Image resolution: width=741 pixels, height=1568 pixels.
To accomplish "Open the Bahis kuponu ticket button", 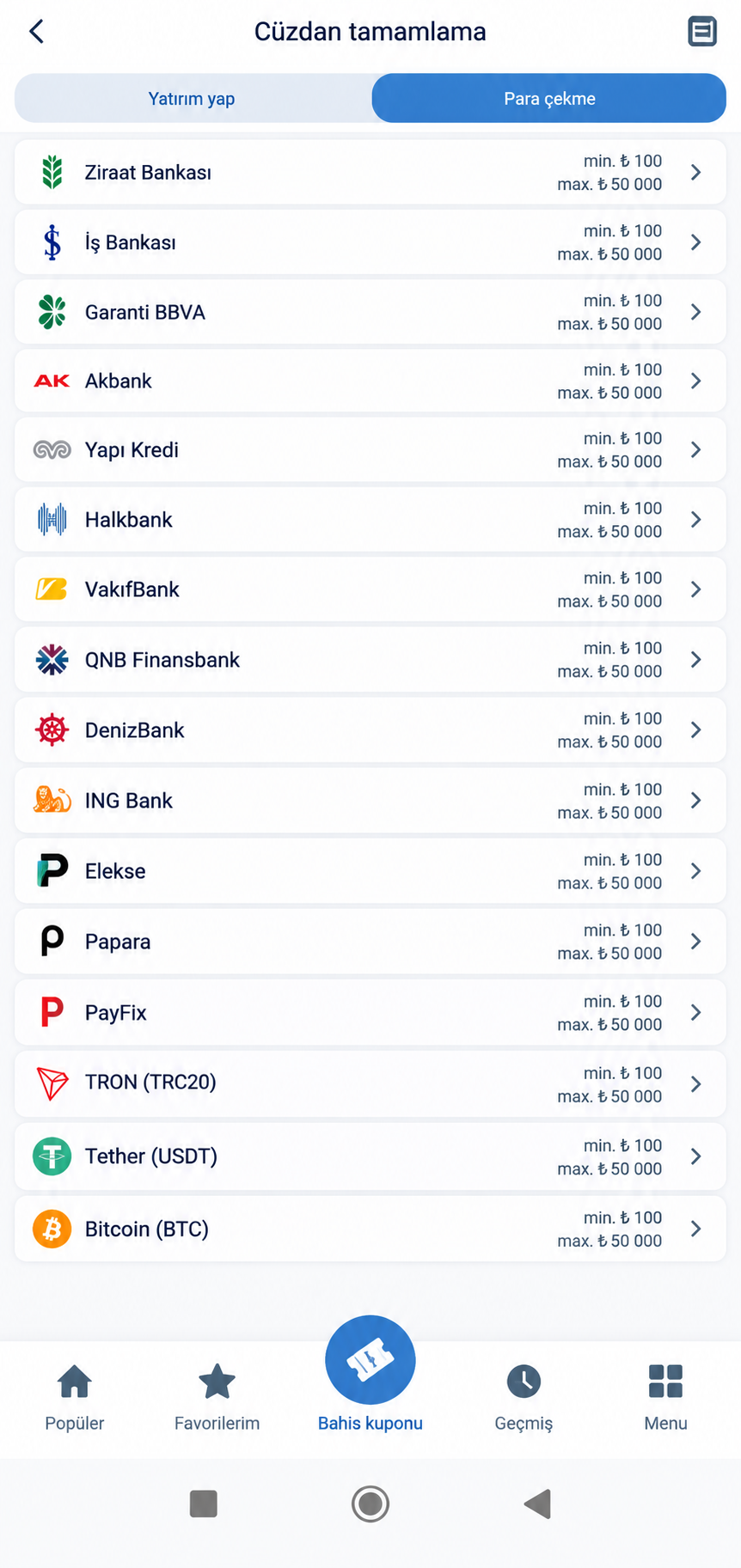I will point(370,1361).
